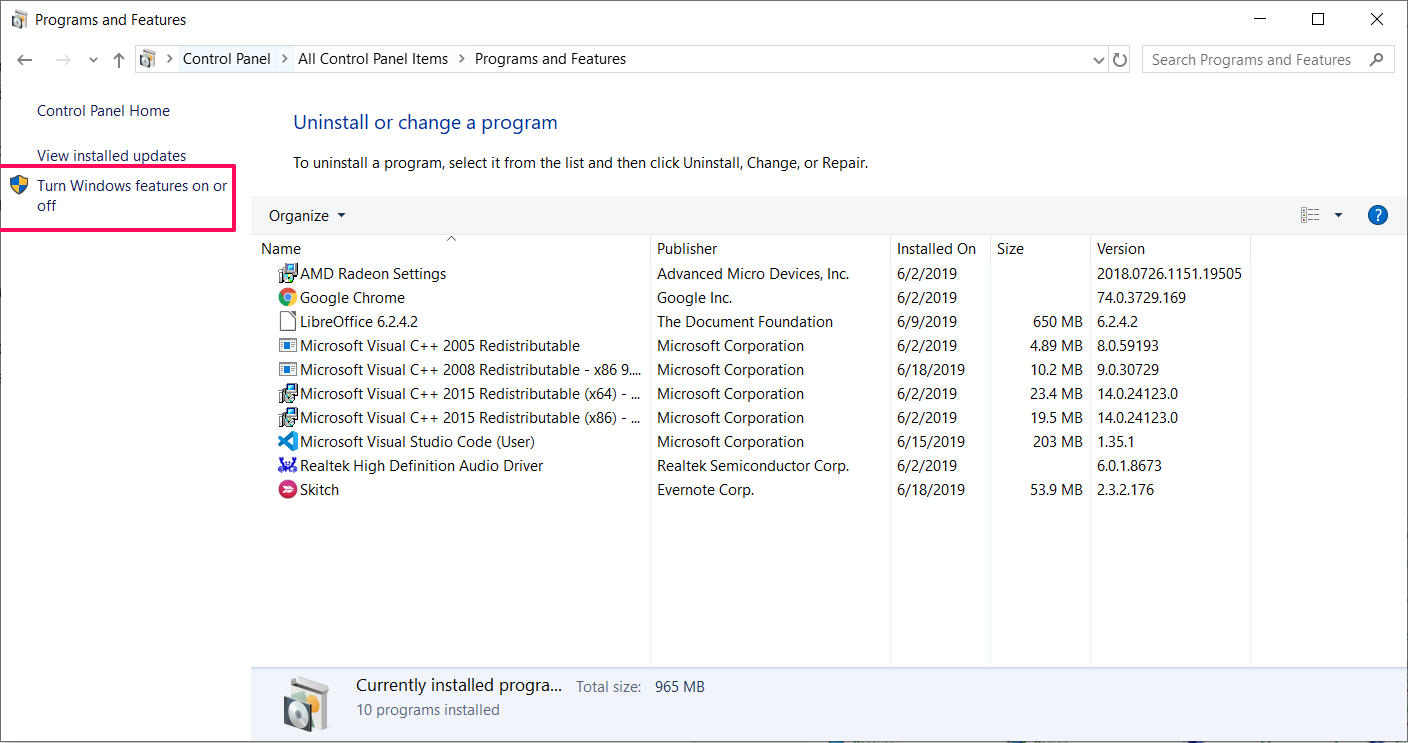Open help with the question mark icon

tap(1377, 215)
